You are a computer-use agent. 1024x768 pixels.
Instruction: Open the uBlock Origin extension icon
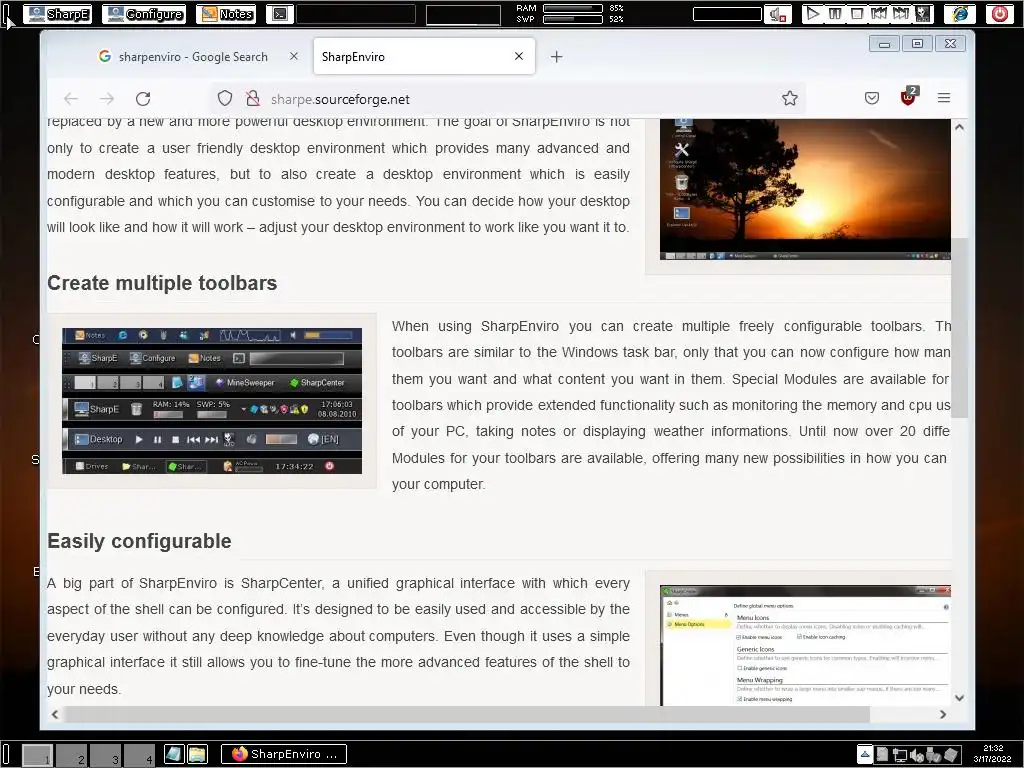[908, 97]
